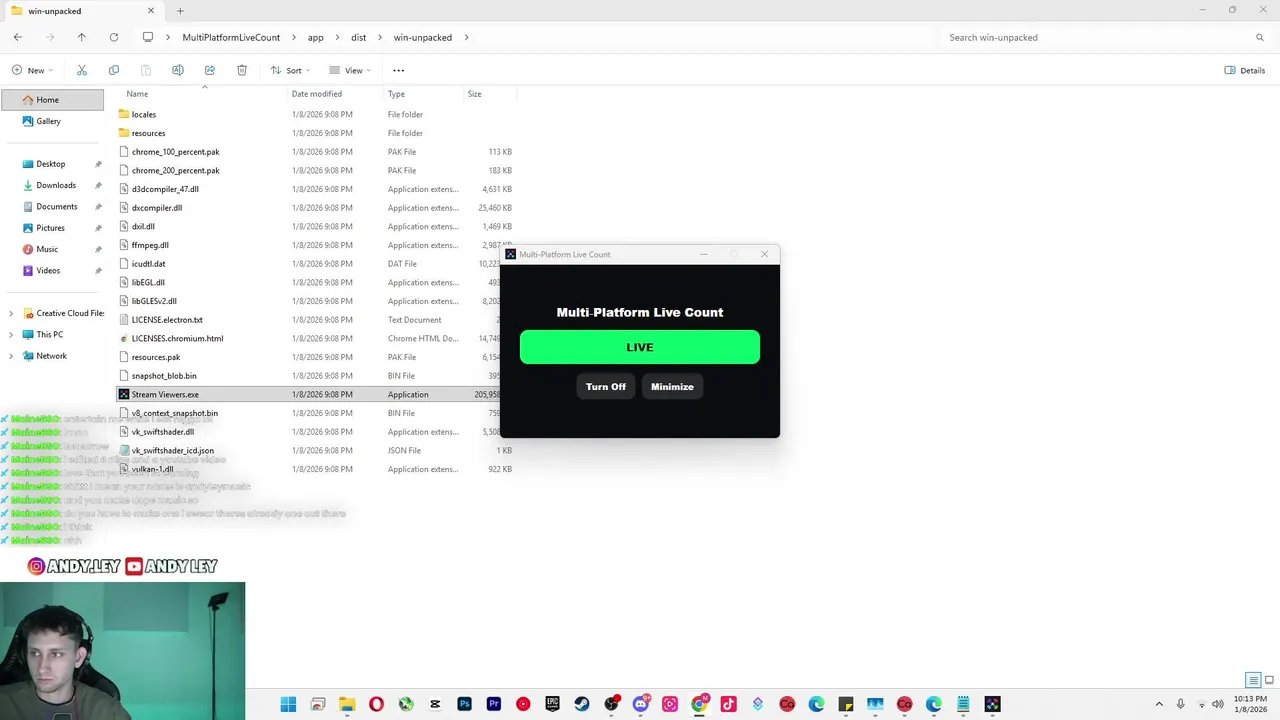The height and width of the screenshot is (720, 1280).
Task: Select Home in navigation pane
Action: tap(52, 100)
